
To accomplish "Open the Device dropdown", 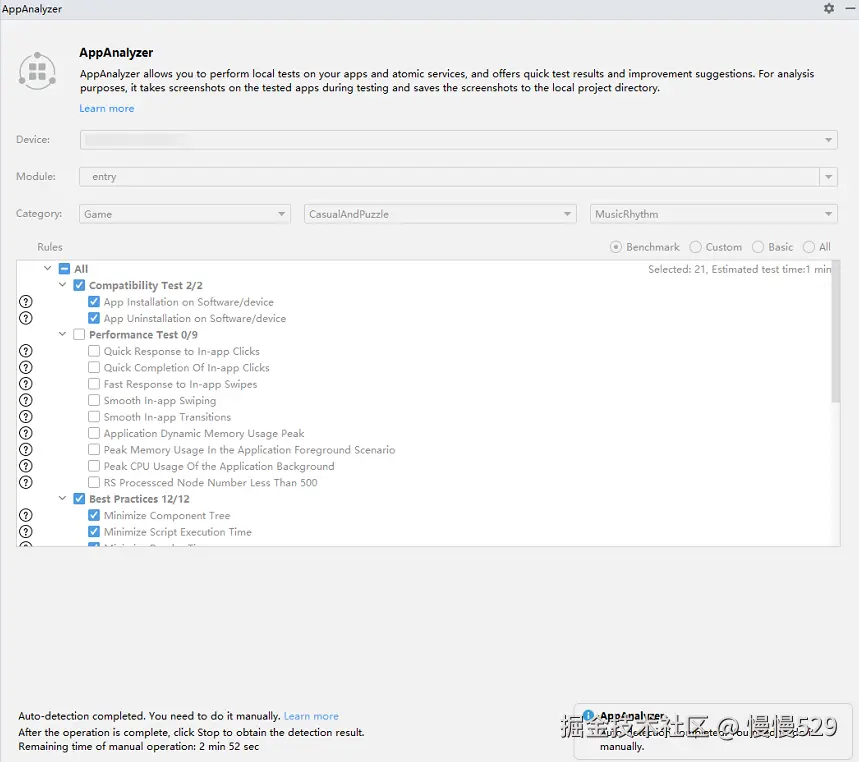I will coord(459,140).
